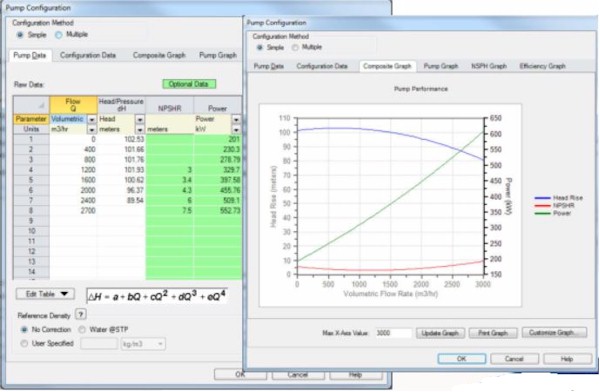
Task: Switch to Pump Graph tab in front window
Action: (x=441, y=66)
